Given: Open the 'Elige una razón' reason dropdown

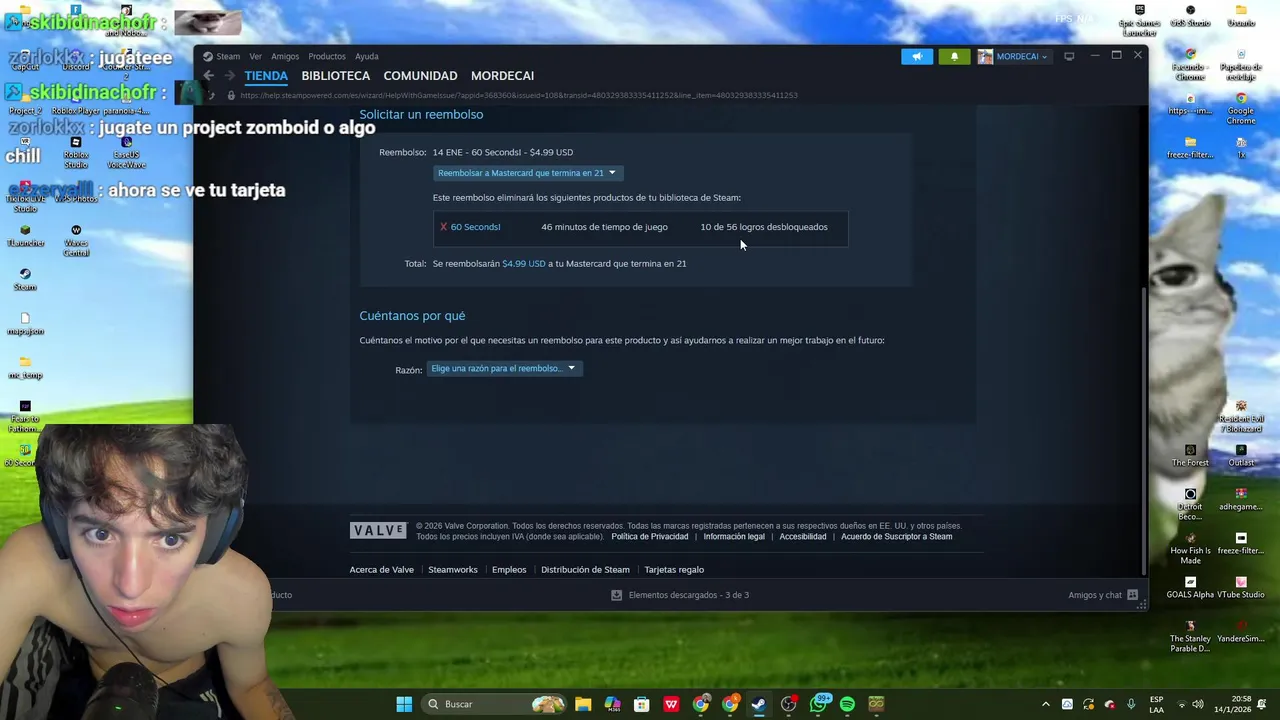Looking at the screenshot, I should coord(504,368).
